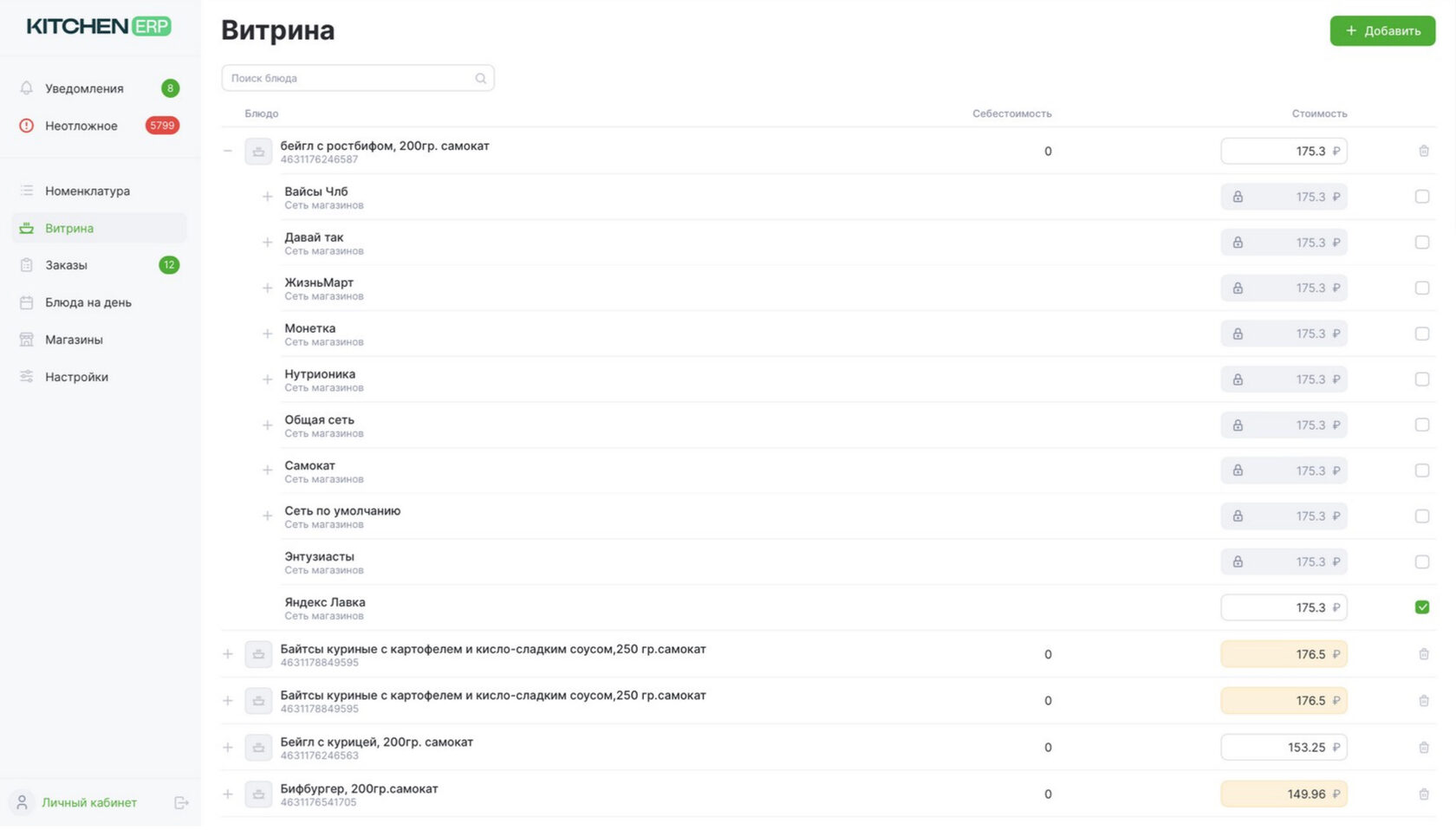Select the Энтузиасты network row name
The height and width of the screenshot is (830, 1456).
pyautogui.click(x=319, y=557)
